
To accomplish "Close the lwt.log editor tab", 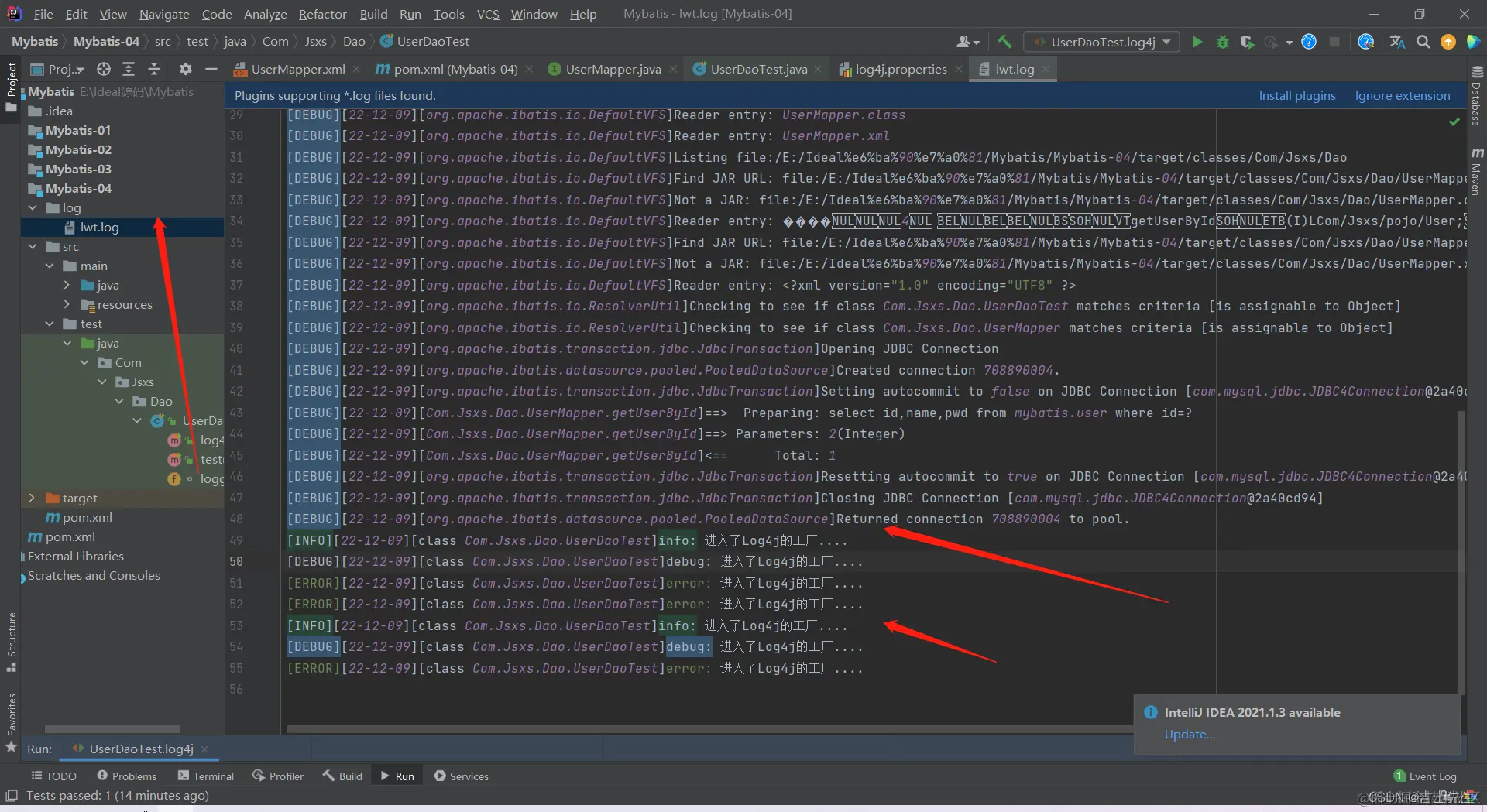I will coord(1046,69).
